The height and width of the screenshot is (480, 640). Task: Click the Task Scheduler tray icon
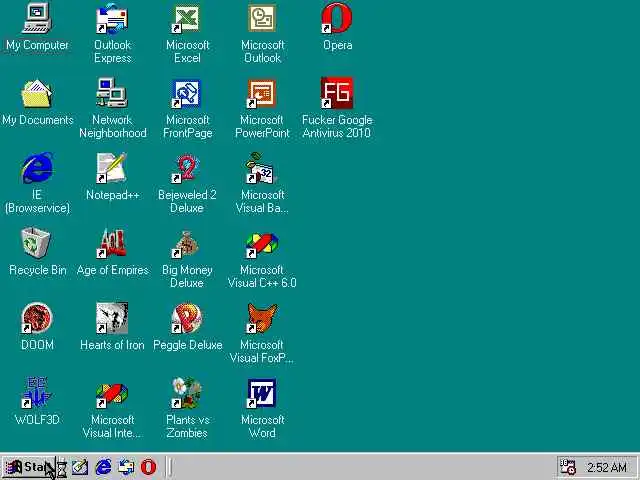pos(568,467)
